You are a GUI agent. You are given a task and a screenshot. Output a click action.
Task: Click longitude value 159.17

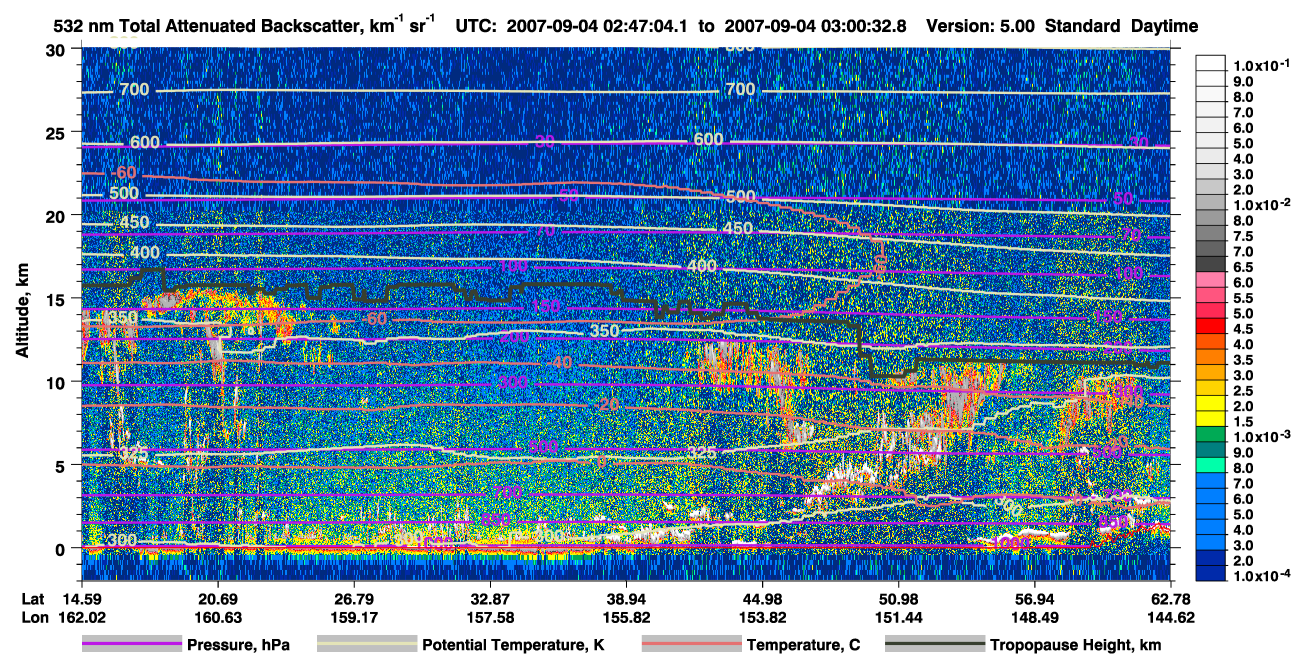coord(353,617)
